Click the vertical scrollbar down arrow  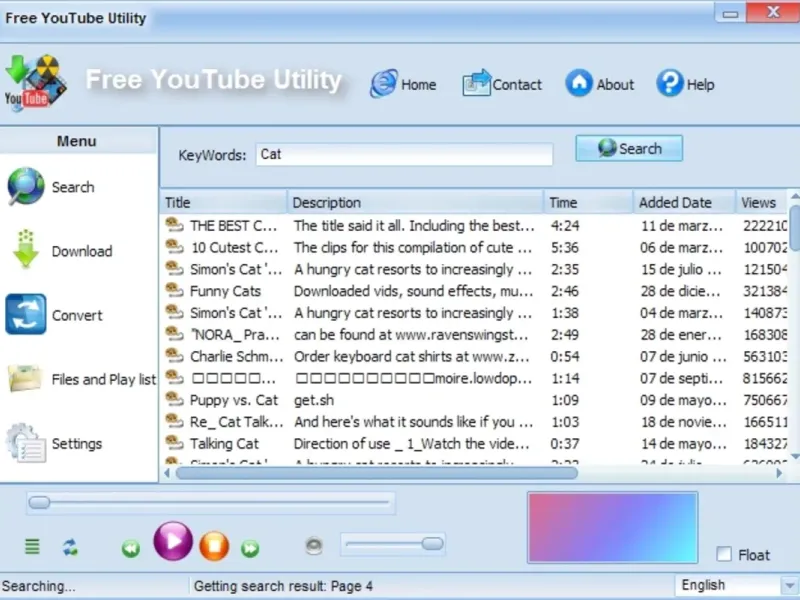point(794,457)
